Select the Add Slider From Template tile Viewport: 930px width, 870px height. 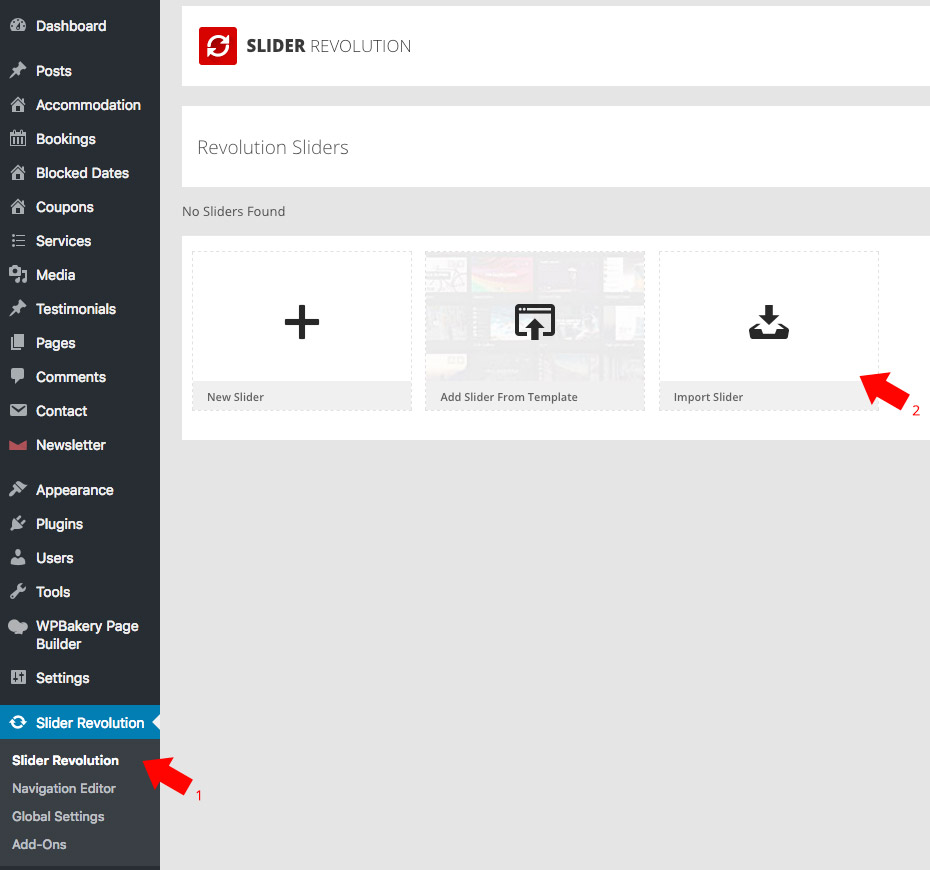pyautogui.click(x=535, y=330)
